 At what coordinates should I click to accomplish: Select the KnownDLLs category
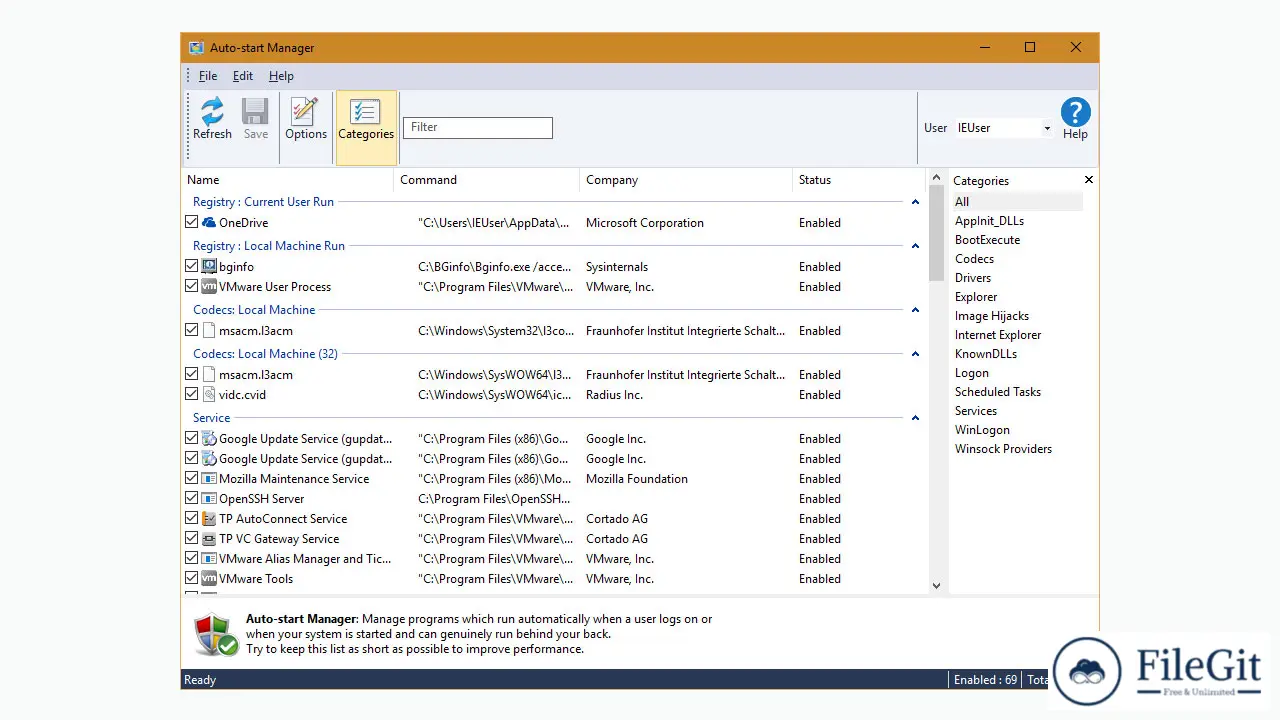(x=985, y=354)
